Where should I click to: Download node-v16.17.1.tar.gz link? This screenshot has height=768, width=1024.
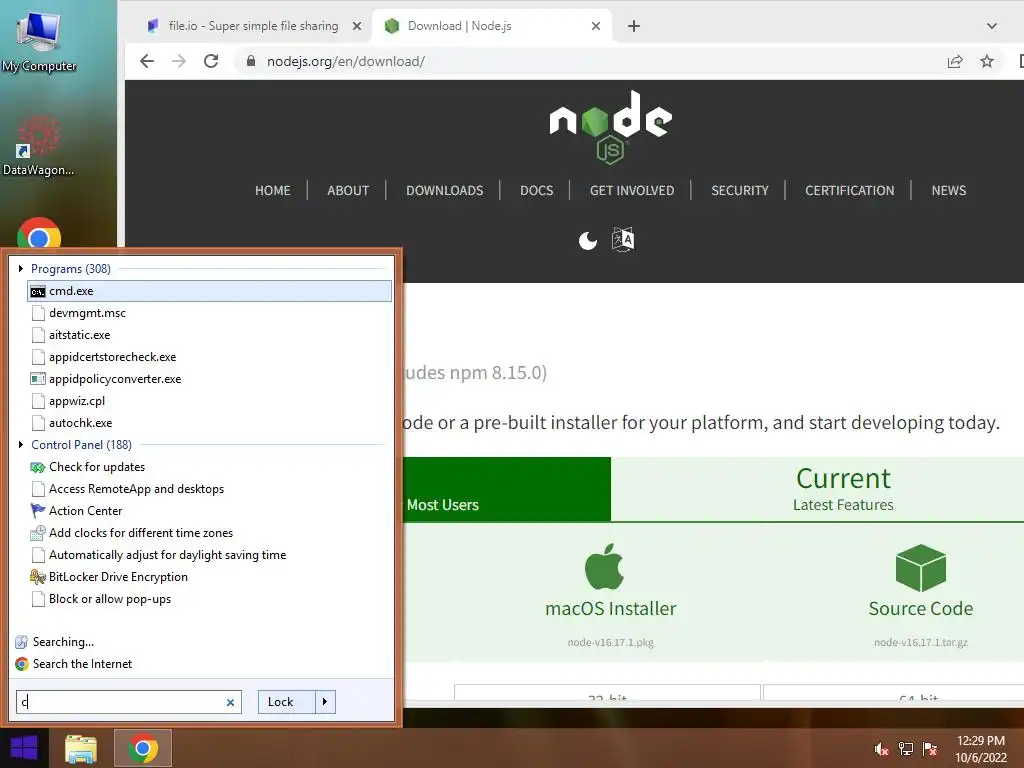921,643
